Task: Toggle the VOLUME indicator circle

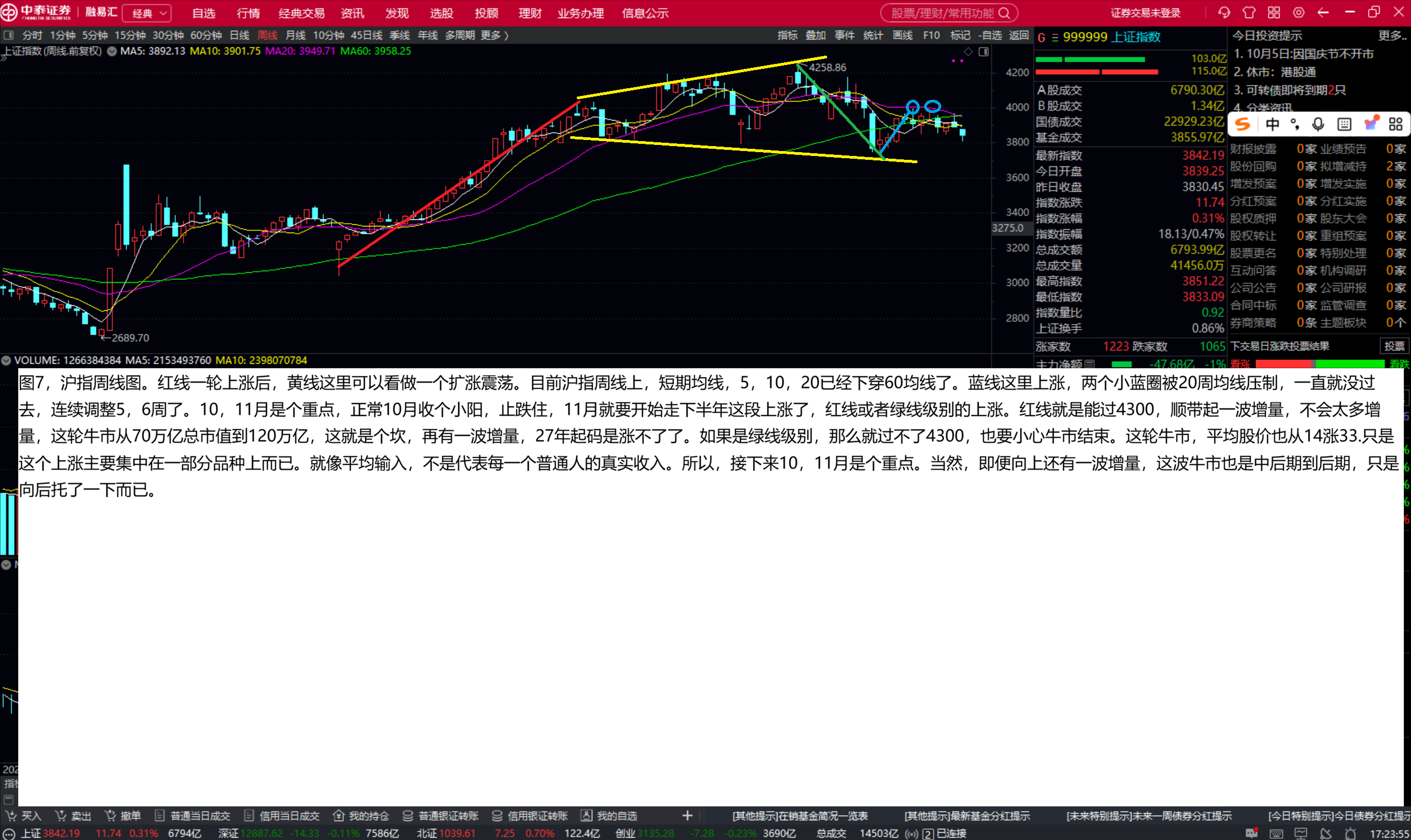Action: 6,360
